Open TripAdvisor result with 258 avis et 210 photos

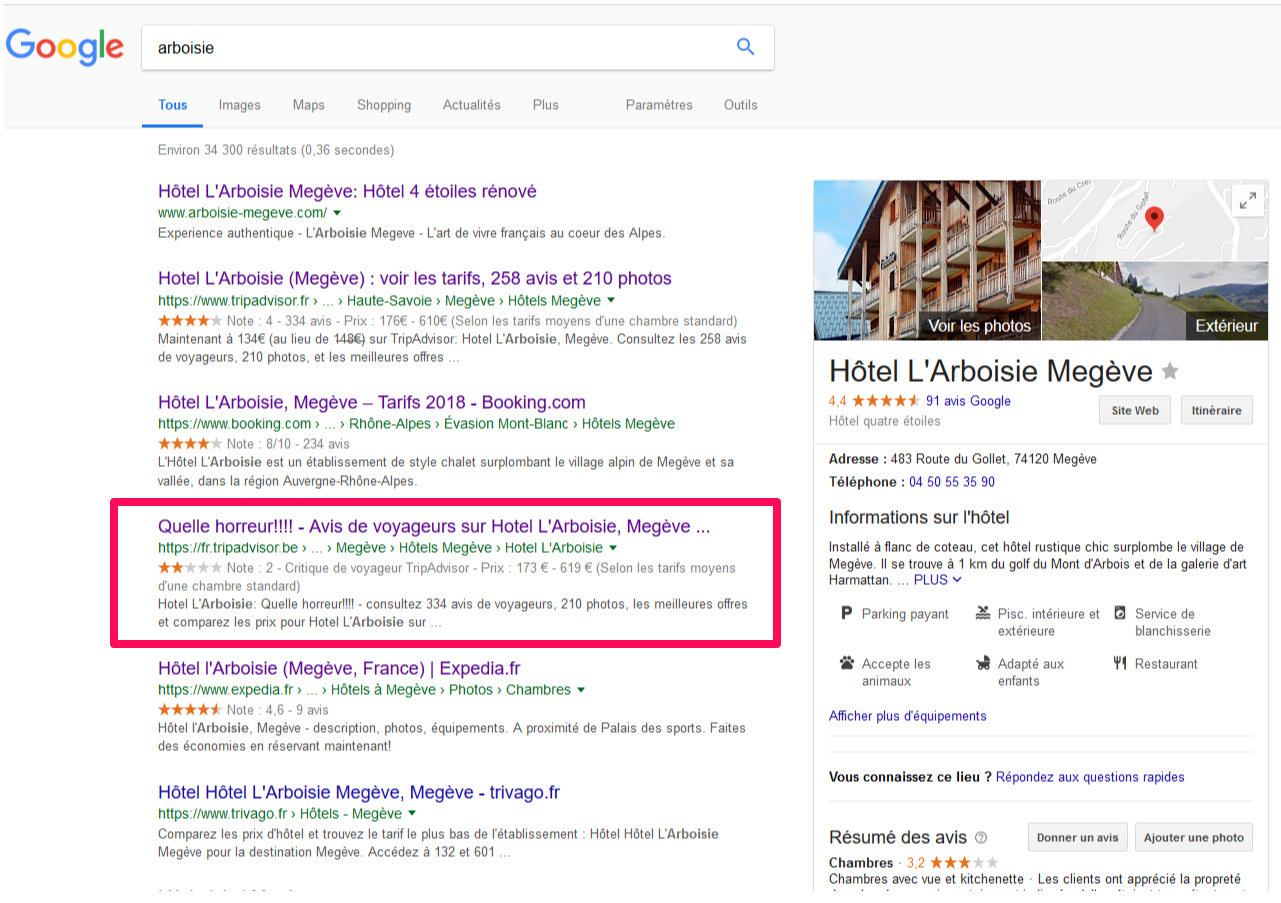click(x=415, y=278)
